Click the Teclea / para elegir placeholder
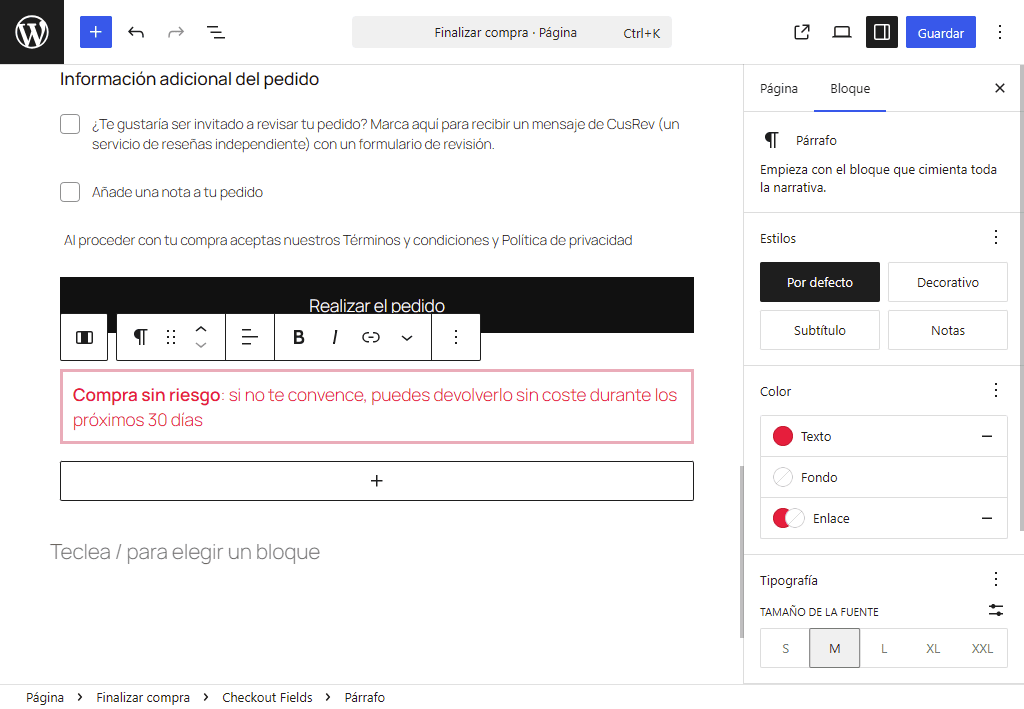1024x709 pixels. point(185,552)
